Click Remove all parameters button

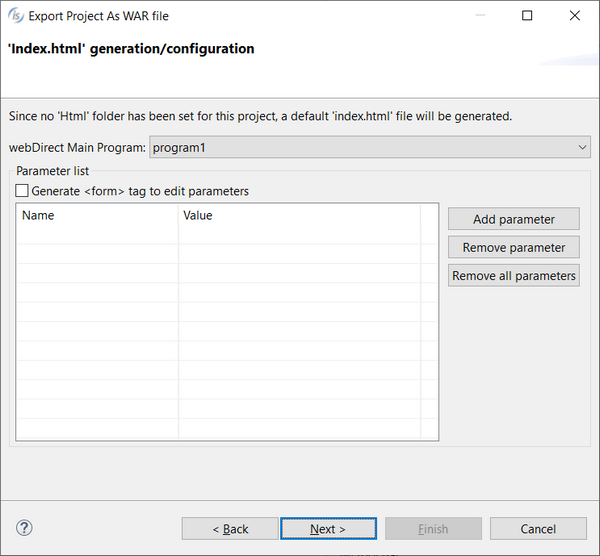[514, 276]
